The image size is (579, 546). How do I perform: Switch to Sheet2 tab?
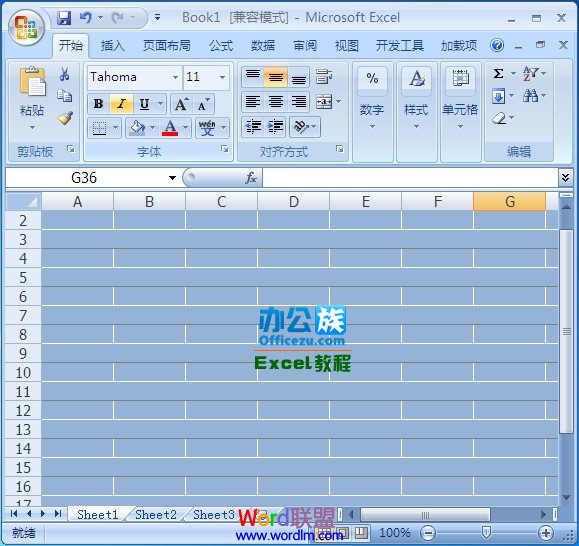[155, 514]
